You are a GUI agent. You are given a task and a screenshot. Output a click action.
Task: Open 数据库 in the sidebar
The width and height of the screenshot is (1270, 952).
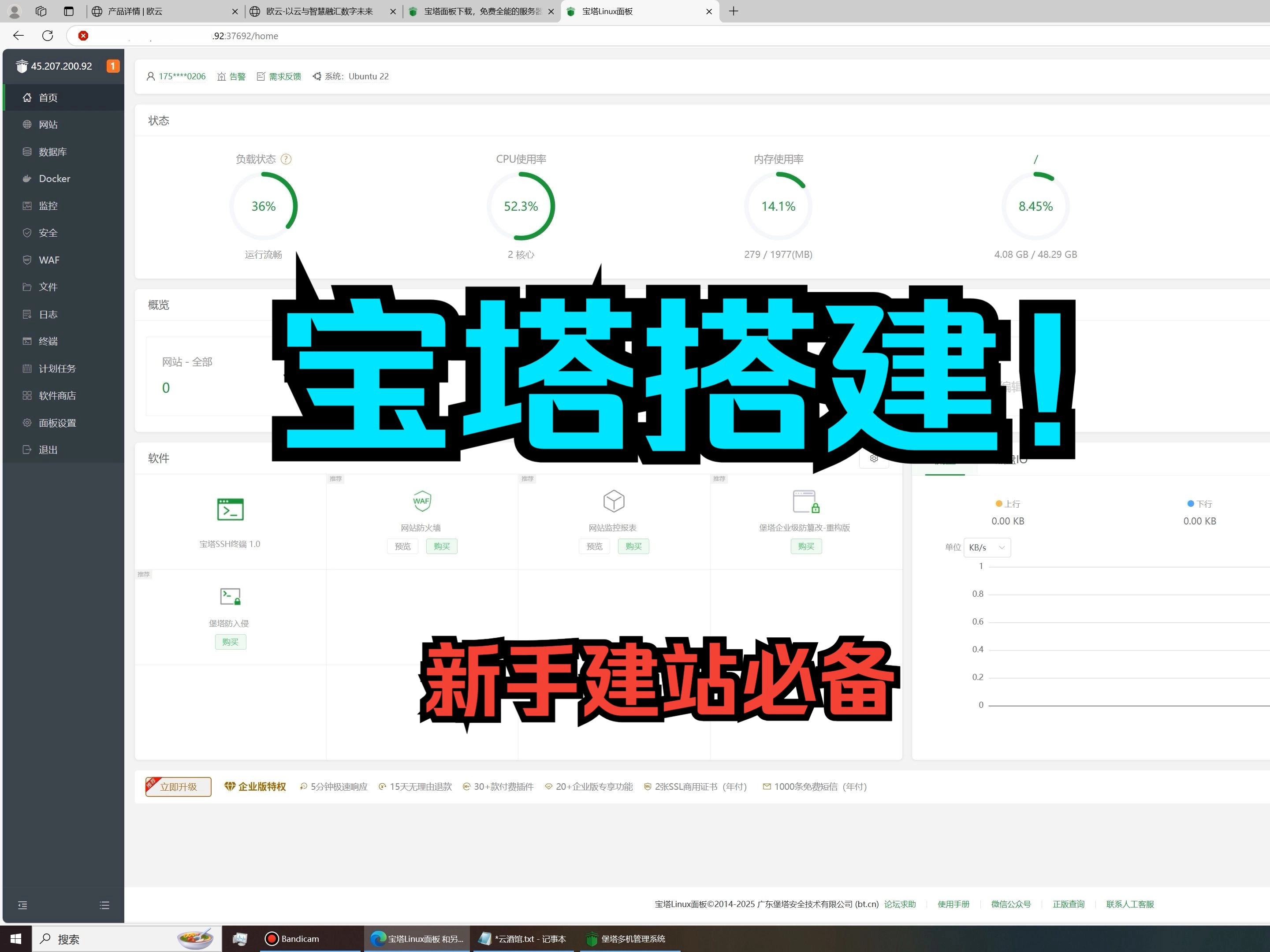(63, 152)
